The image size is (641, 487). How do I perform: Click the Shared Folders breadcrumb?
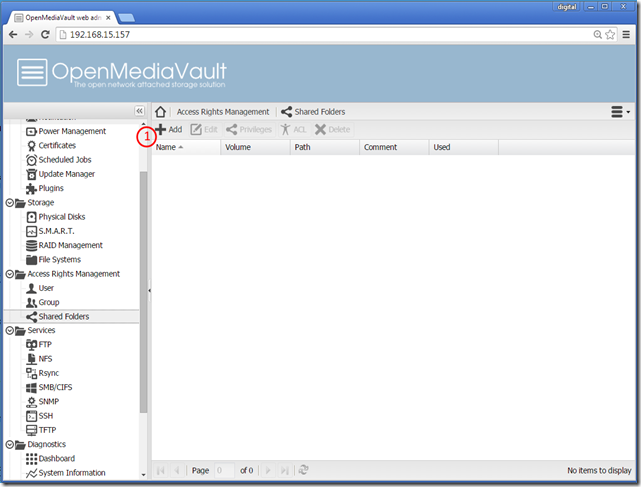[x=313, y=112]
